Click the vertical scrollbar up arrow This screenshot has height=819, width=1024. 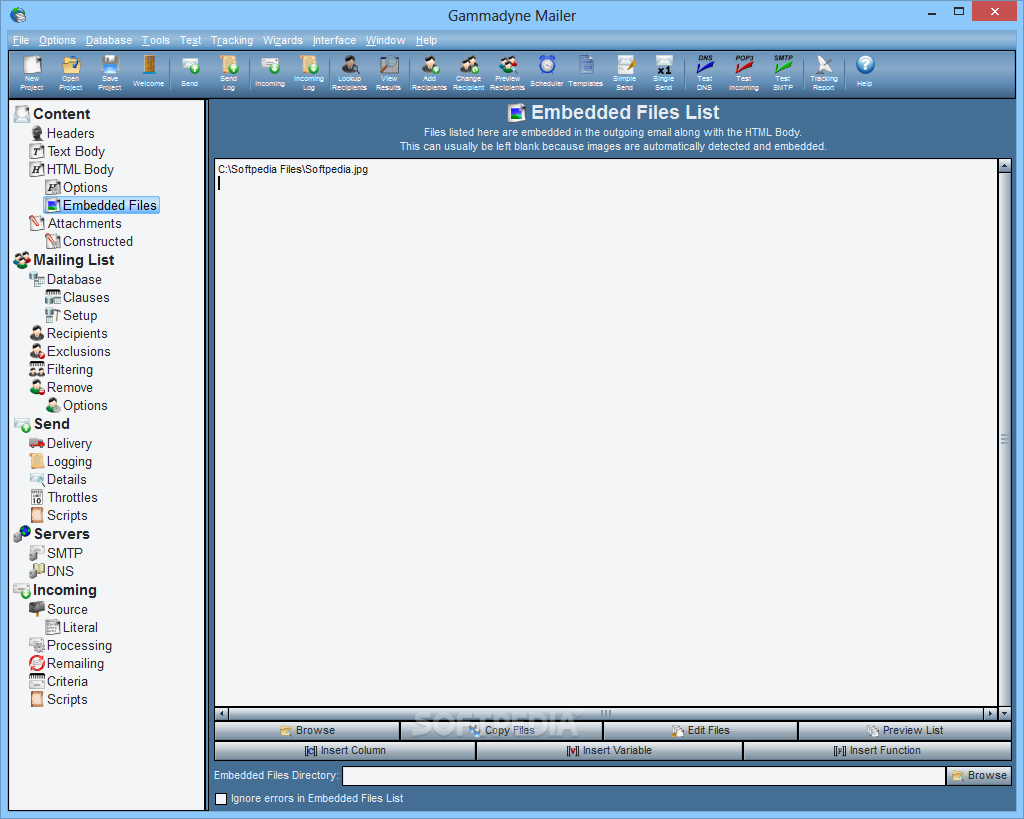(x=1004, y=165)
